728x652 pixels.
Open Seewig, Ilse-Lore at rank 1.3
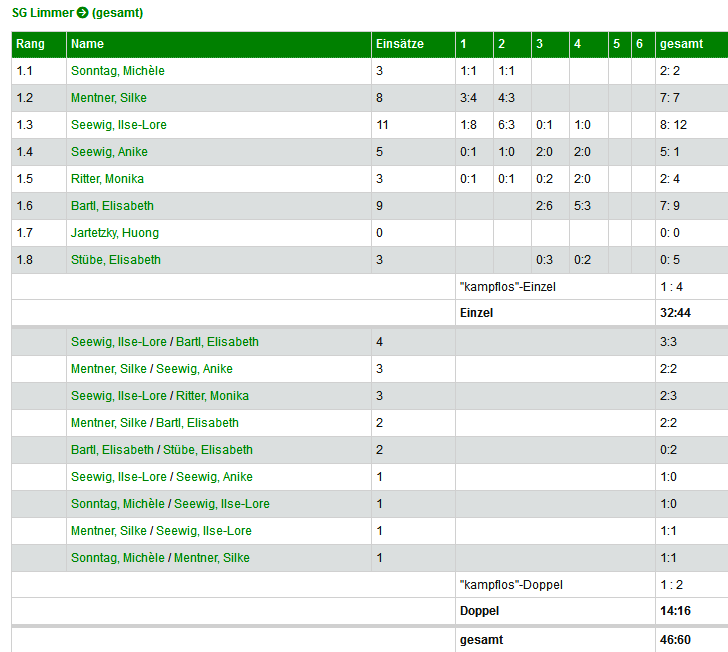point(118,125)
